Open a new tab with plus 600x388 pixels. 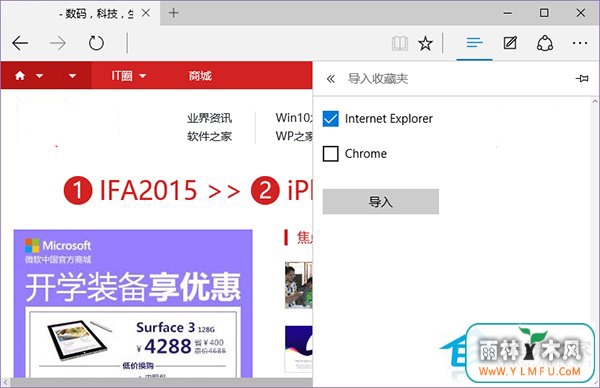[x=174, y=13]
